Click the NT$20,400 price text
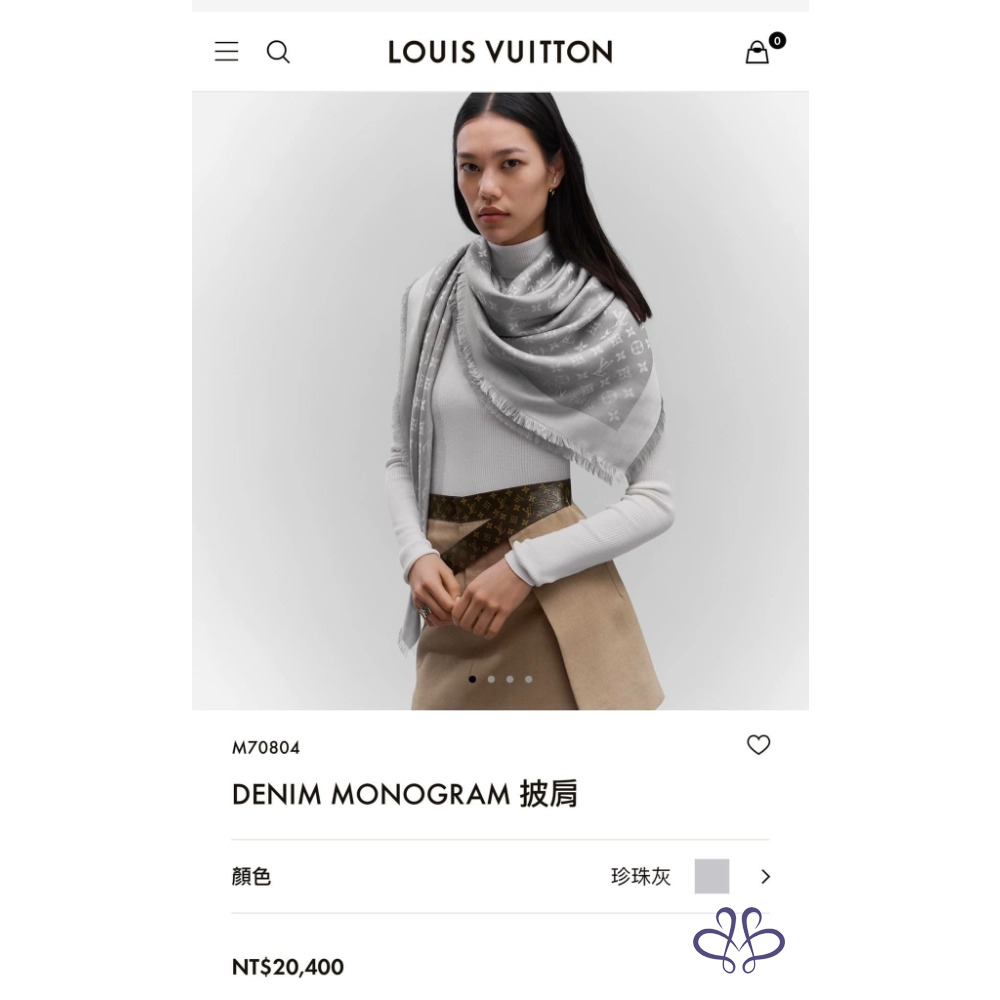1000x1000 pixels. [x=288, y=967]
